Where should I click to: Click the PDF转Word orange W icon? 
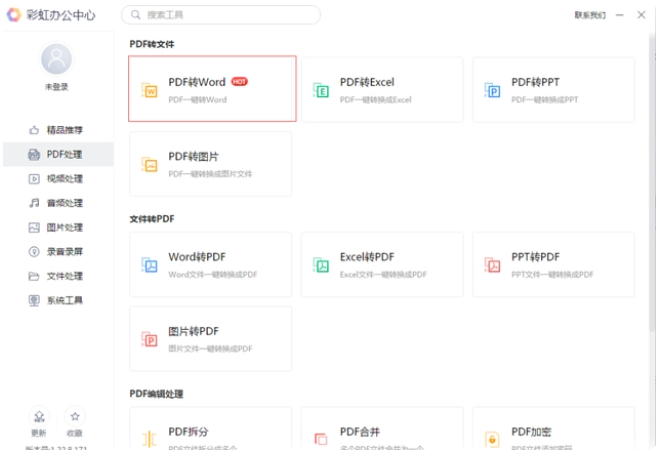point(149,90)
